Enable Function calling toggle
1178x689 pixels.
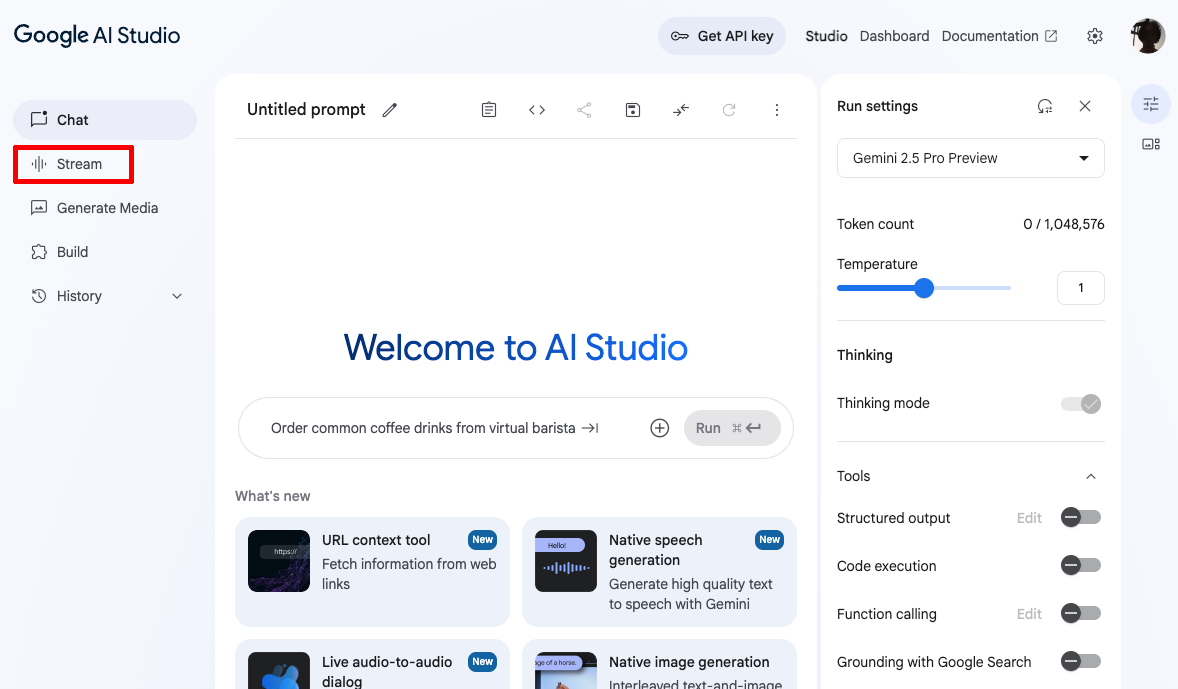tap(1081, 613)
